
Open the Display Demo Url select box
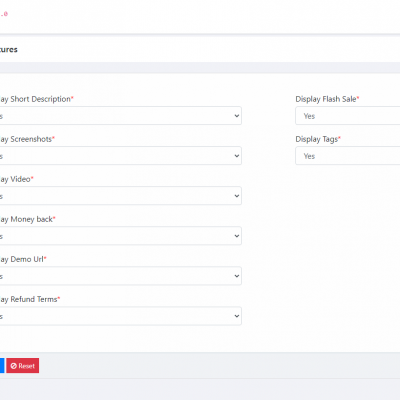121,276
